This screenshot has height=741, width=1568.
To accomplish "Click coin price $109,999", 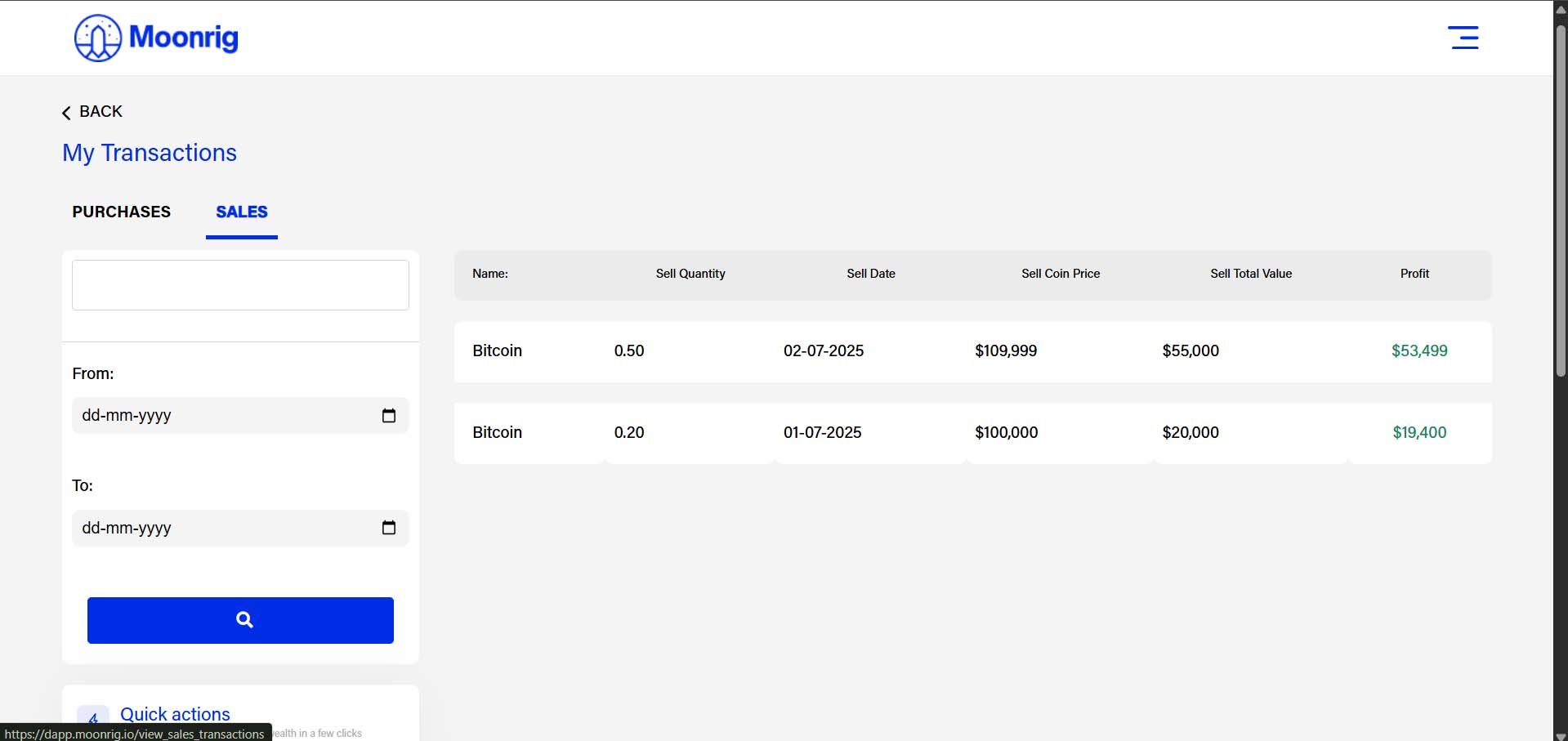I will pos(1006,350).
